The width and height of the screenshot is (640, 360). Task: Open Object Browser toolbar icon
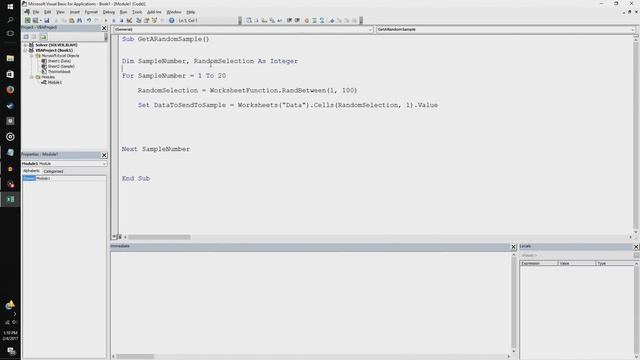pyautogui.click(x=154, y=20)
